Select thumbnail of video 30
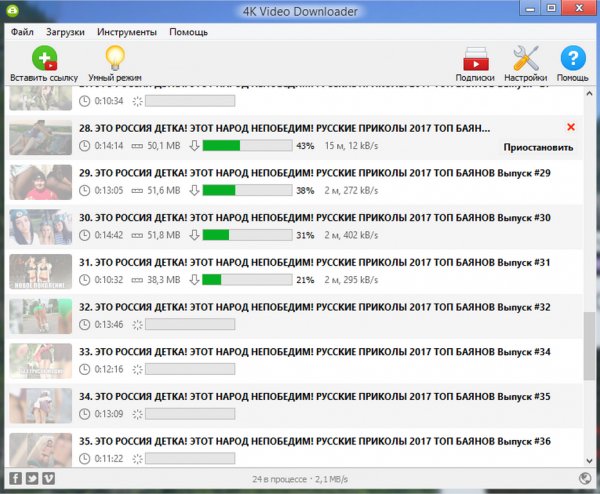Image resolution: width=600 pixels, height=494 pixels. pyautogui.click(x=41, y=227)
